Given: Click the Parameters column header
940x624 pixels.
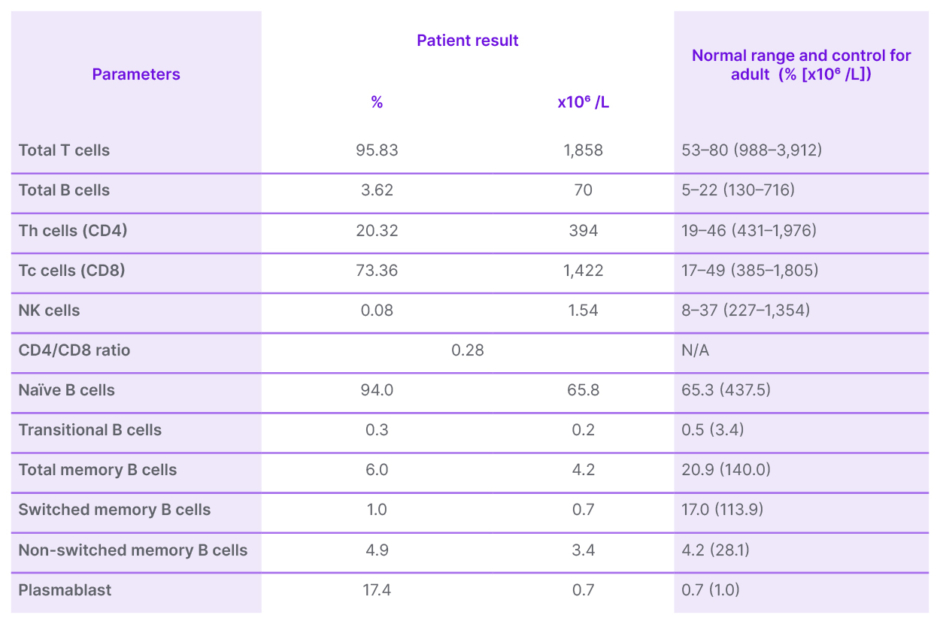Looking at the screenshot, I should pyautogui.click(x=136, y=74).
